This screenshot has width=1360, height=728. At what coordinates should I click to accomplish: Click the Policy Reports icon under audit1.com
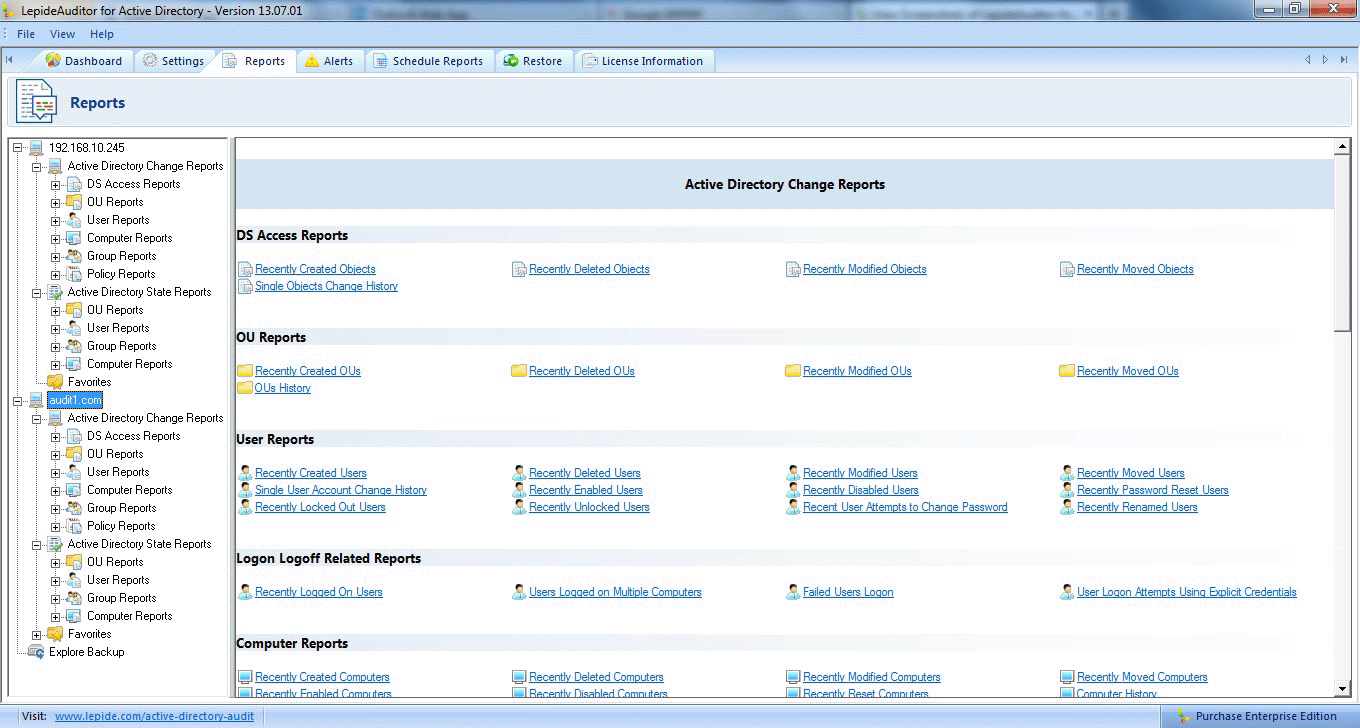pyautogui.click(x=75, y=526)
